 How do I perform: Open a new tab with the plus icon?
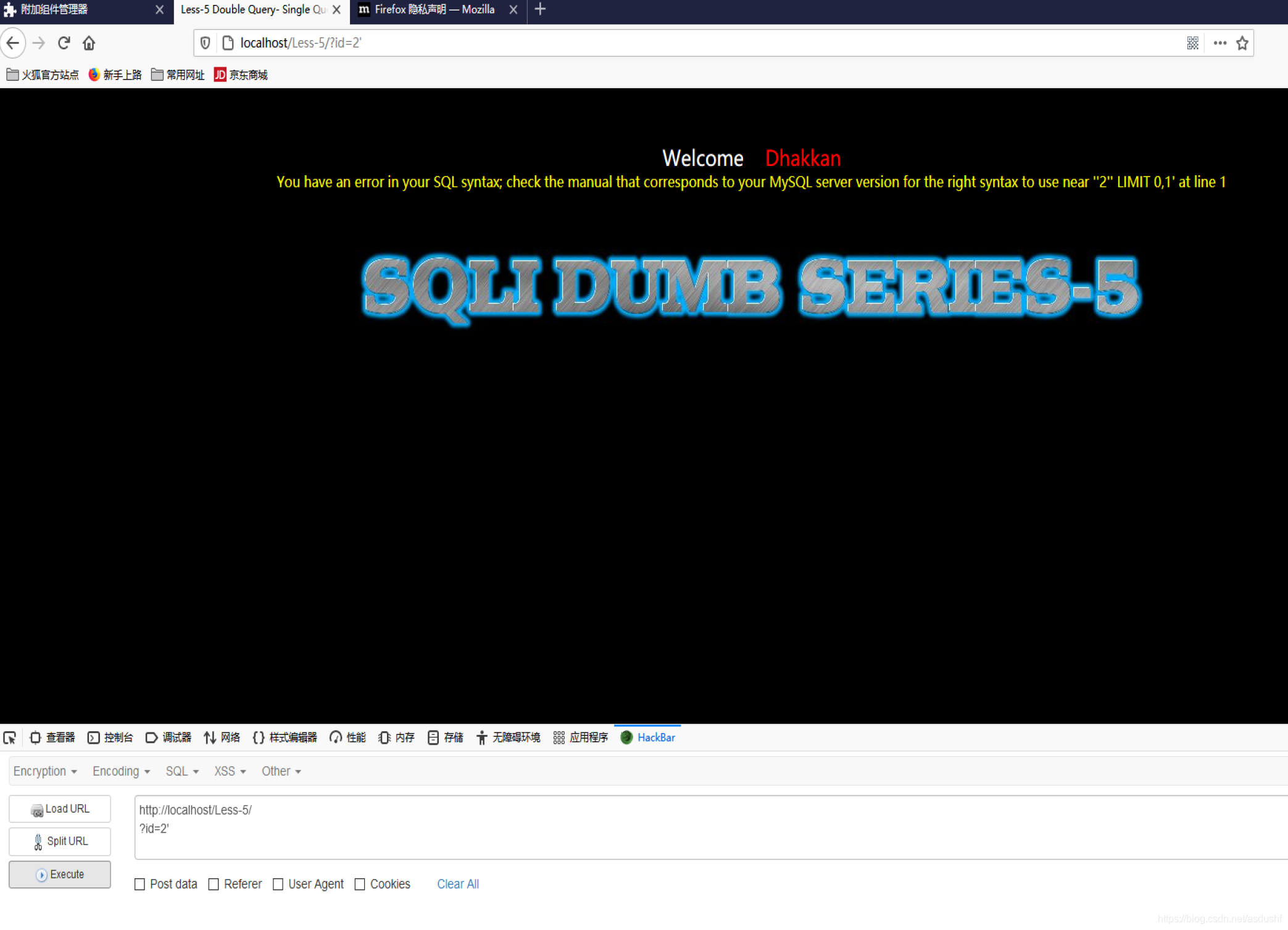click(x=540, y=9)
